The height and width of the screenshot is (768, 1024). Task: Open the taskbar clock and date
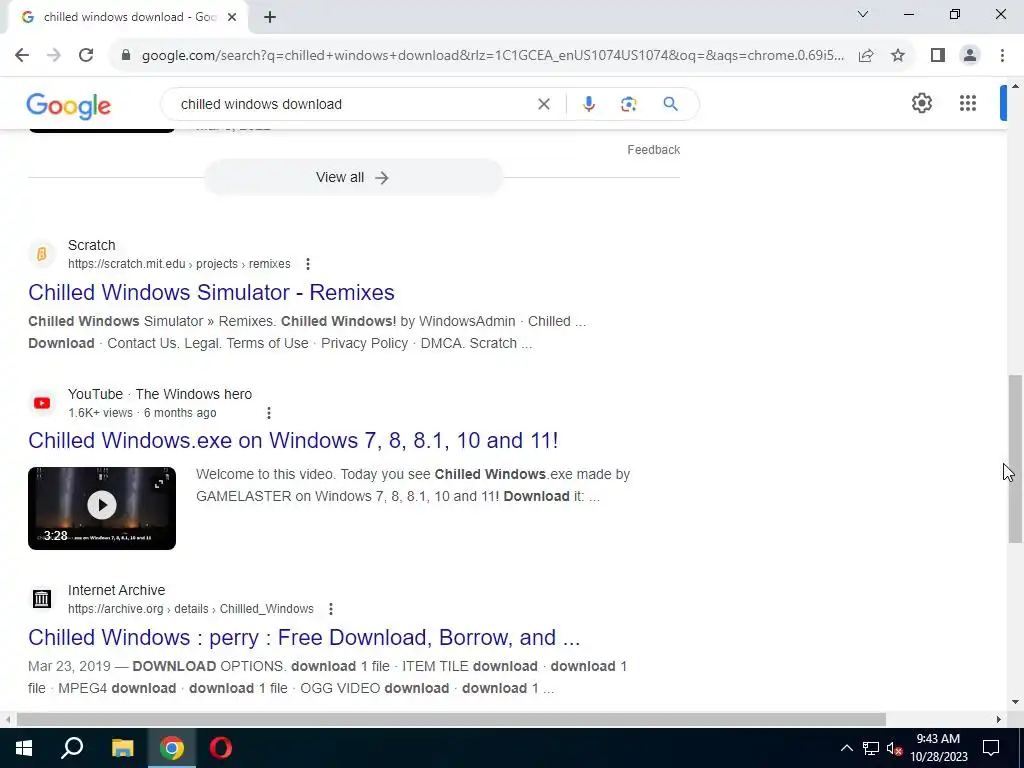point(938,748)
